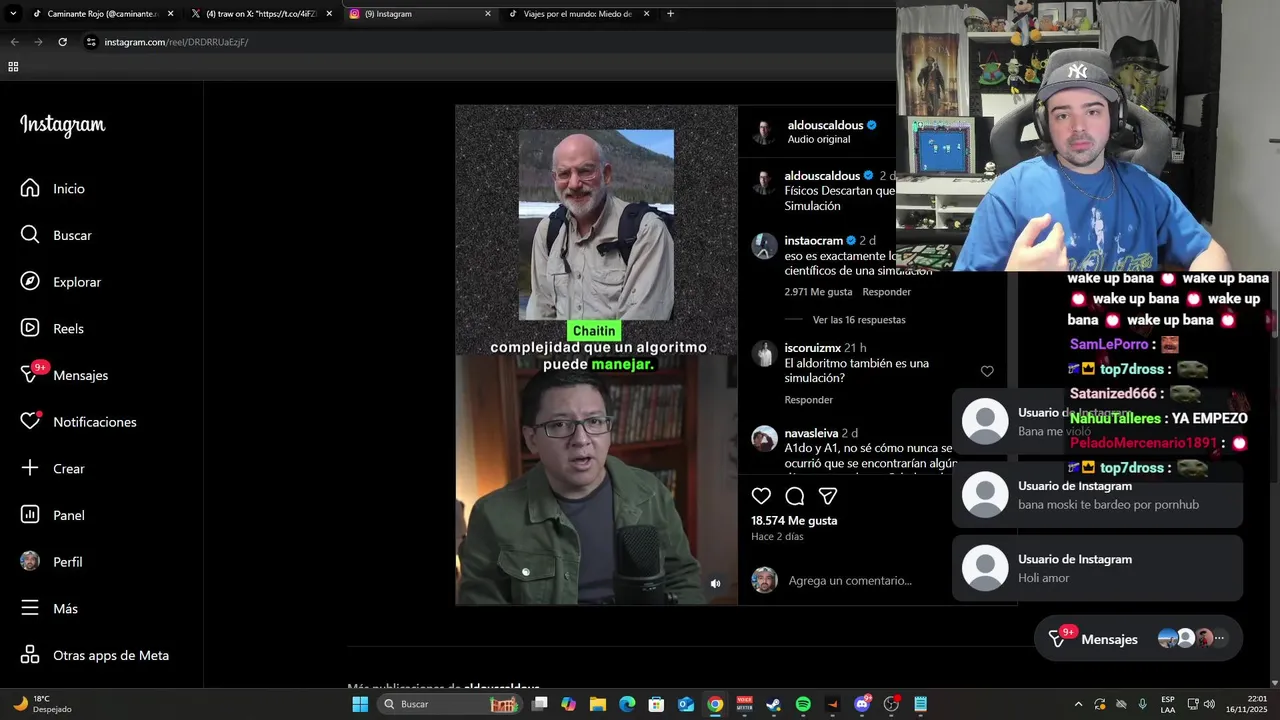Open Outlook from the taskbar
This screenshot has width=1280, height=720.
tap(686, 704)
